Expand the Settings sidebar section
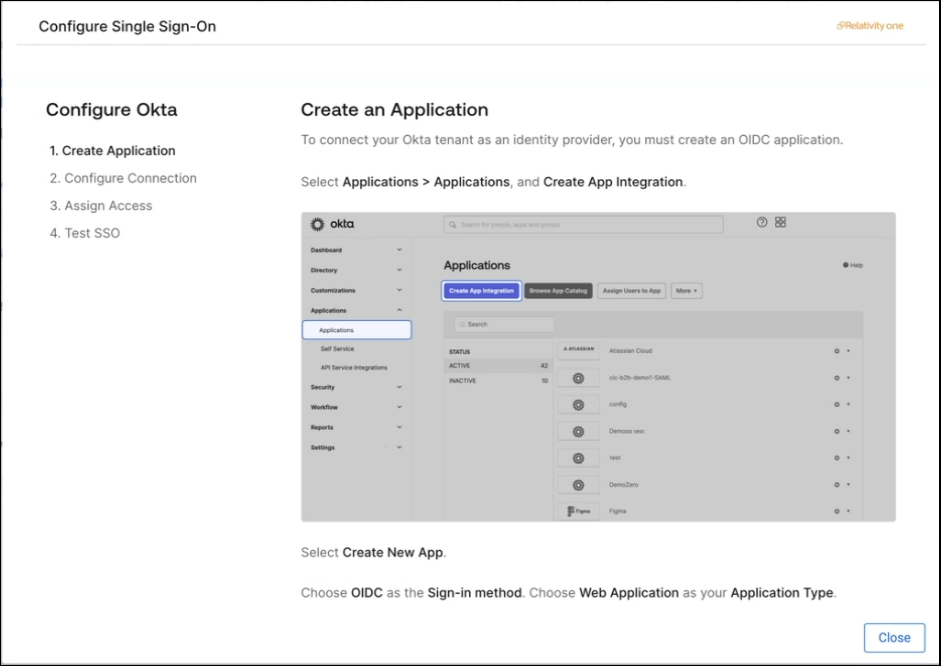The width and height of the screenshot is (941, 666). pos(399,448)
